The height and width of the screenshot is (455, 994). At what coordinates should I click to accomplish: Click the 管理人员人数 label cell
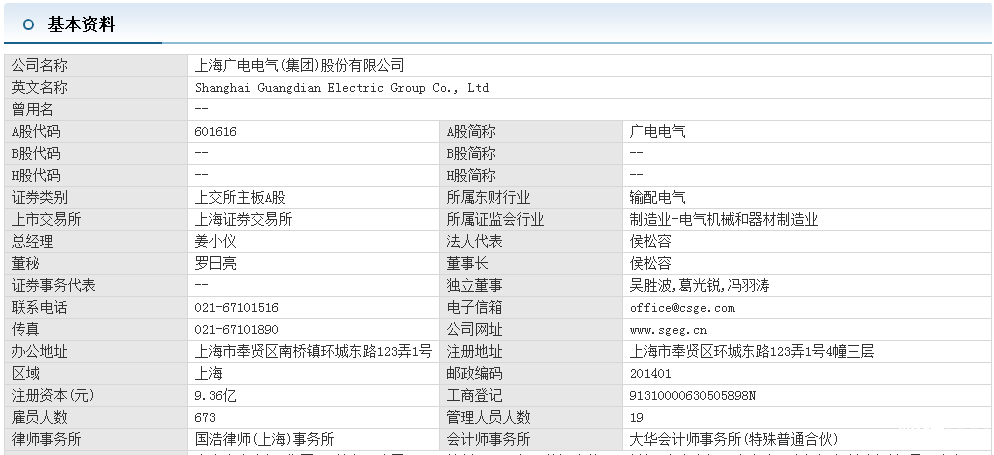[x=531, y=418]
